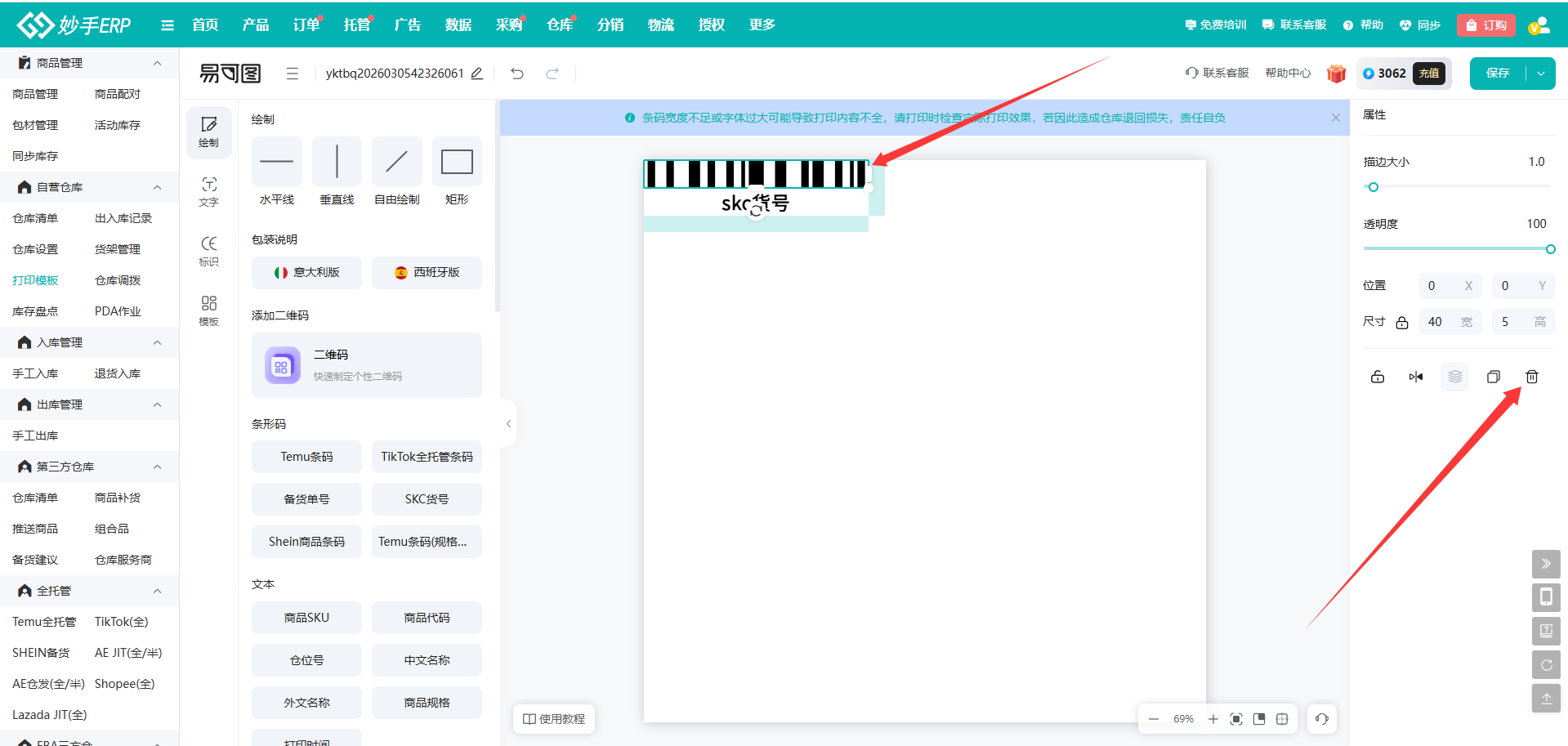Open the 标识 CE marks panel
Image resolution: width=1568 pixels, height=746 pixels.
tap(209, 251)
